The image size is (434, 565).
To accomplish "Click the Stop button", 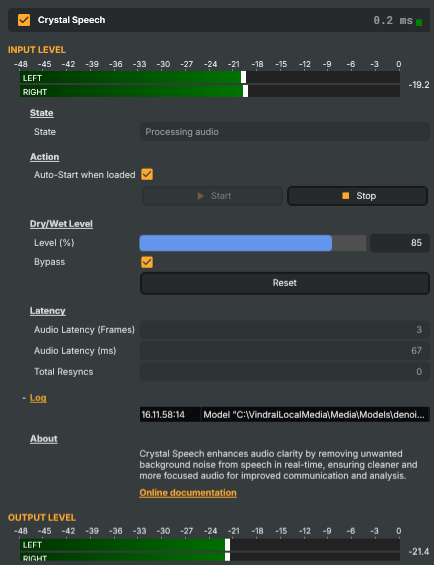I will click(357, 196).
